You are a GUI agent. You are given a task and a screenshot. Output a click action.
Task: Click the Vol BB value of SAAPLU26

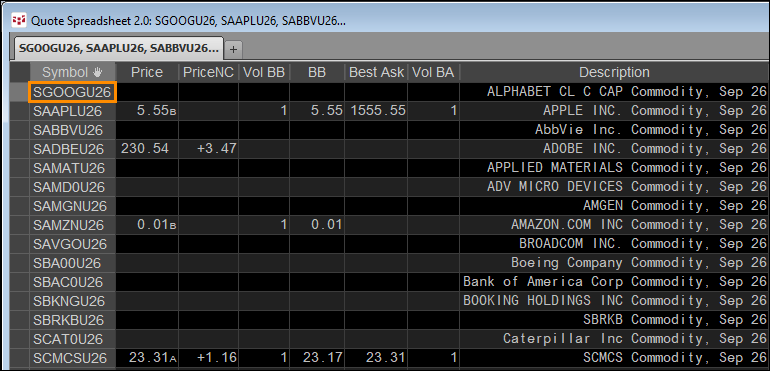pyautogui.click(x=264, y=111)
